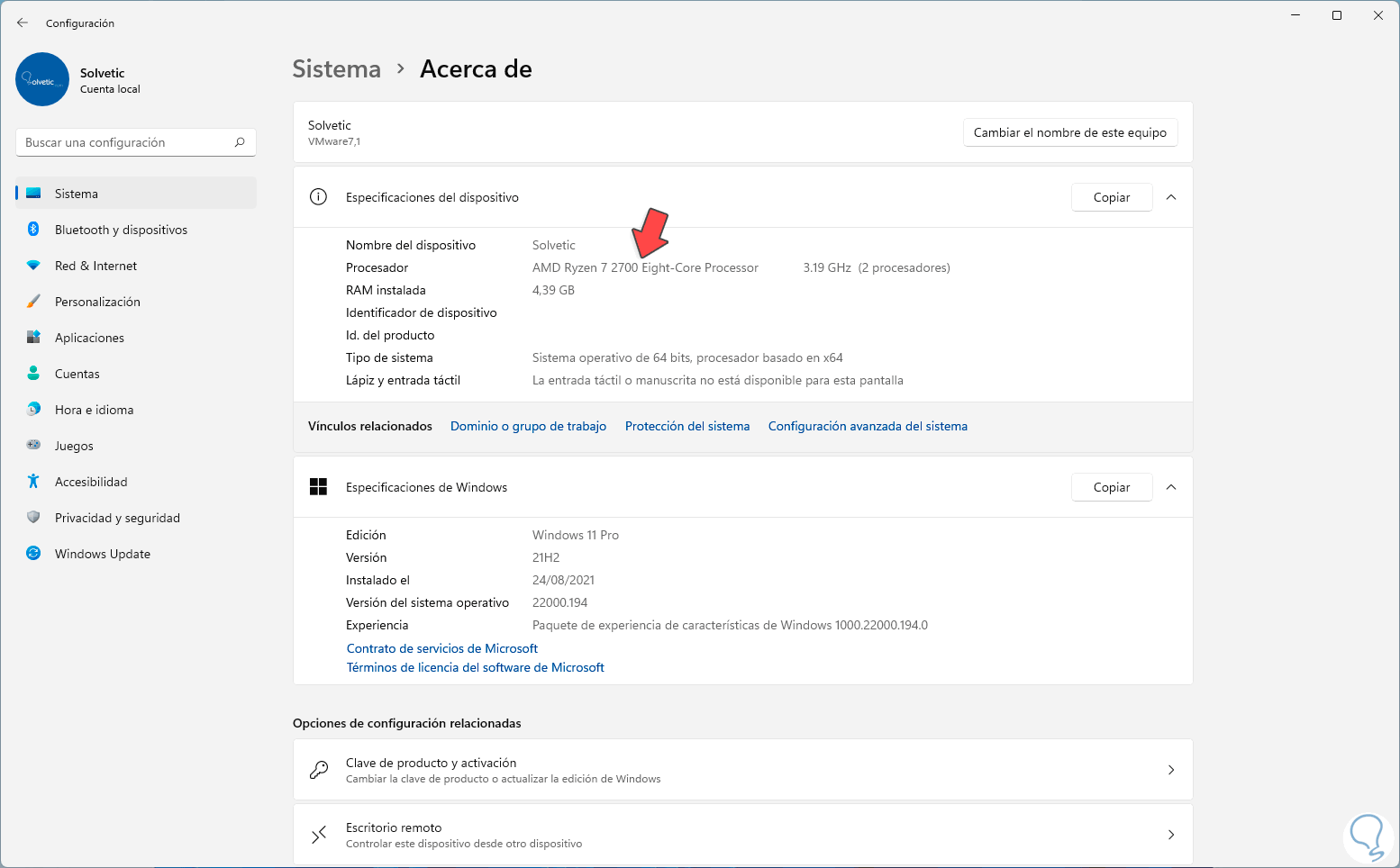Open Configuración avanzada del sistema link
1400x868 pixels.
click(x=868, y=426)
